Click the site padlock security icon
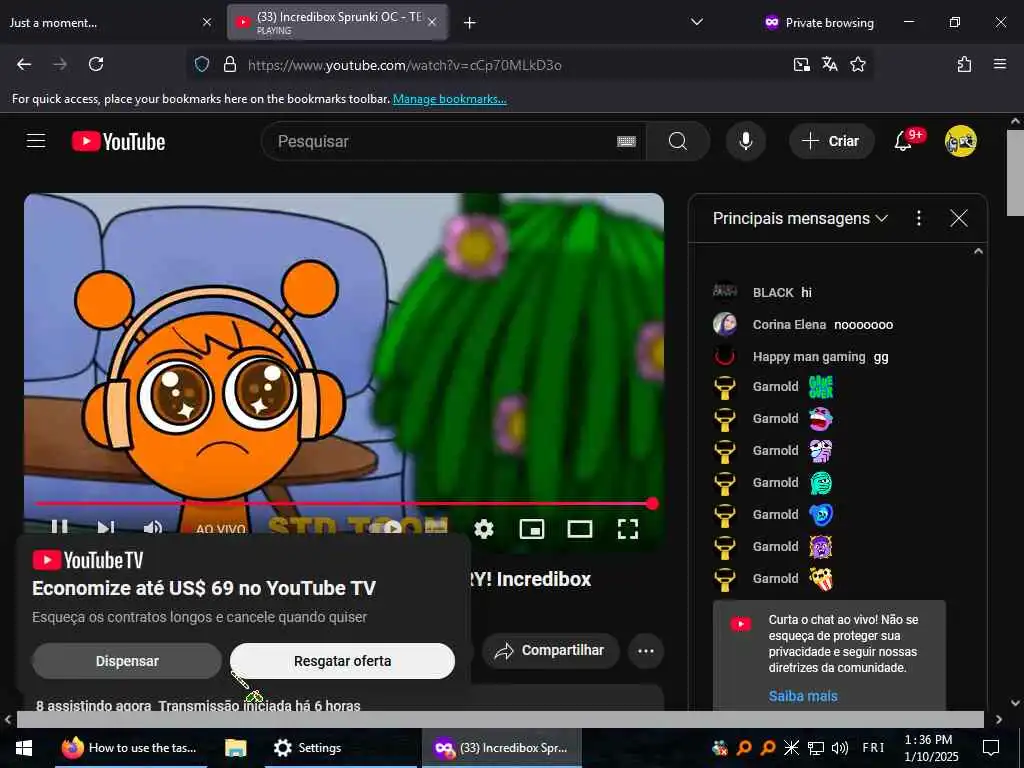The image size is (1024, 768). click(229, 64)
